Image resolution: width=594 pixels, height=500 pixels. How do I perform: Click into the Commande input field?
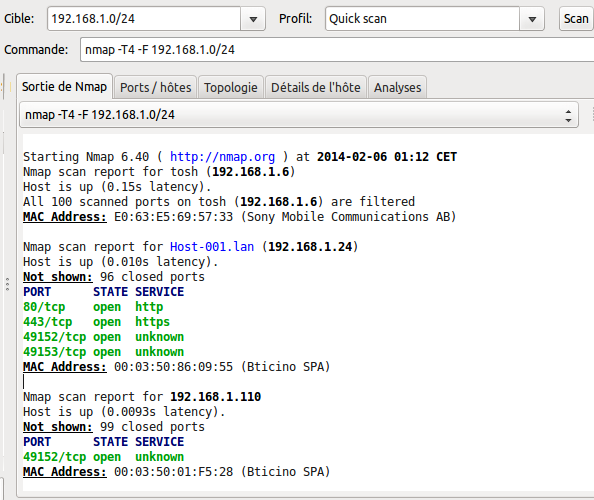coord(337,50)
